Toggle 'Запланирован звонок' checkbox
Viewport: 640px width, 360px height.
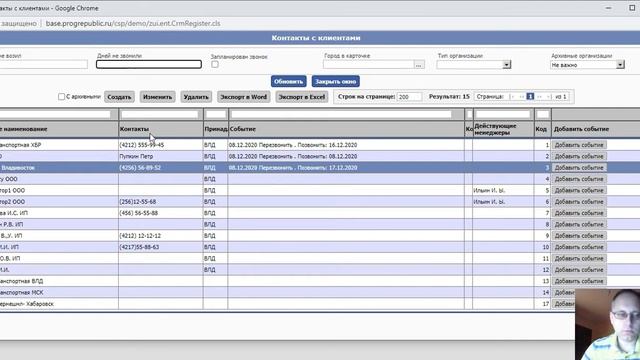point(215,64)
